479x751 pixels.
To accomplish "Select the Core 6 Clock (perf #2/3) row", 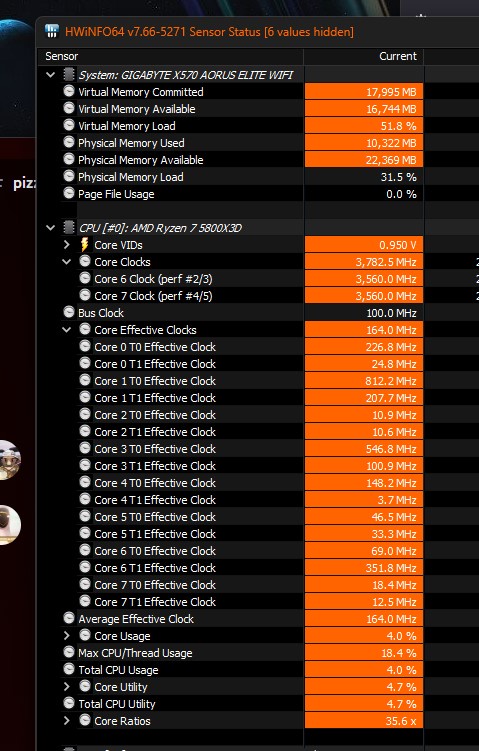I will click(153, 279).
